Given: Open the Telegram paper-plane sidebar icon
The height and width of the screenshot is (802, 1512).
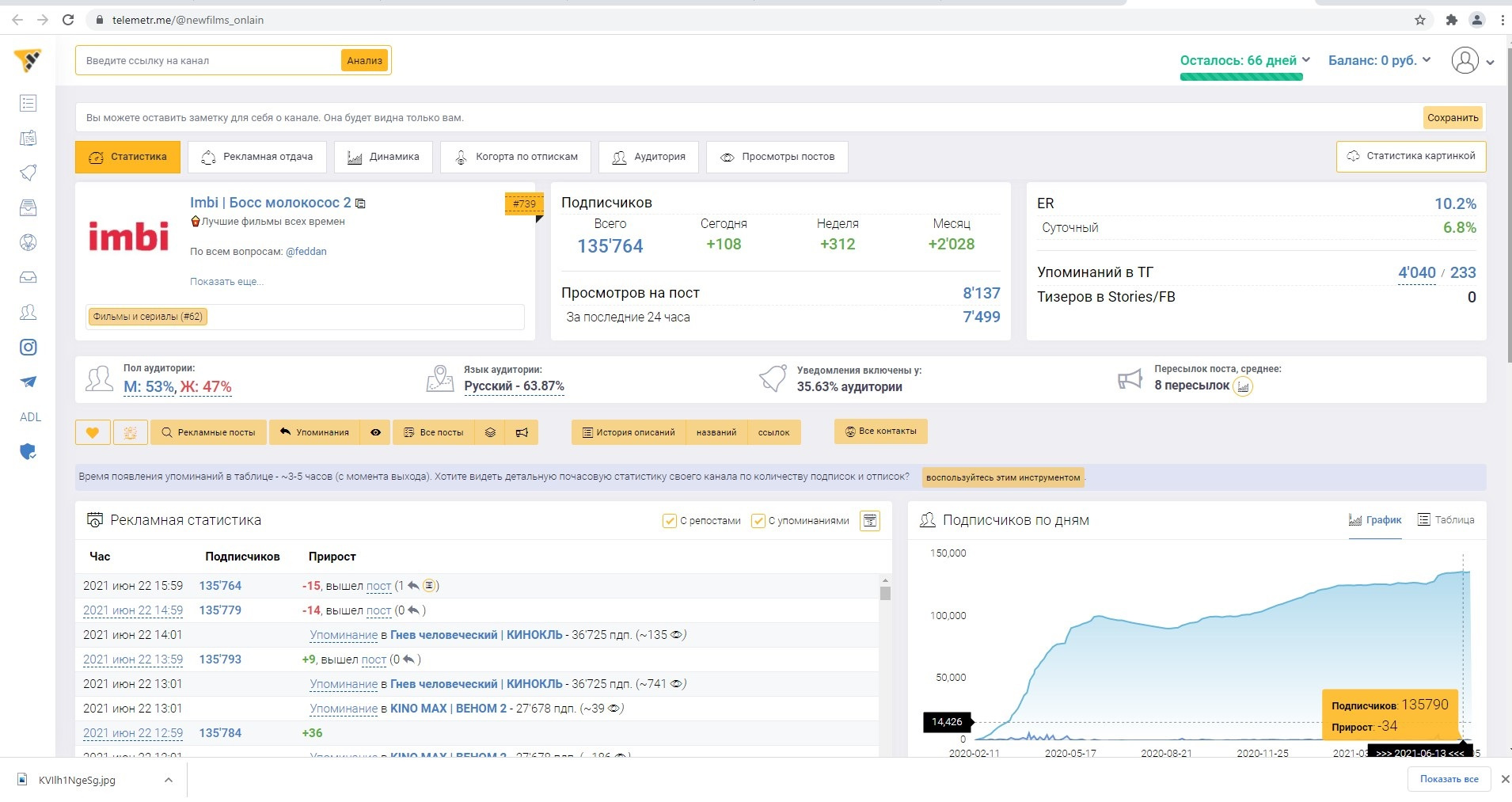Looking at the screenshot, I should (28, 382).
